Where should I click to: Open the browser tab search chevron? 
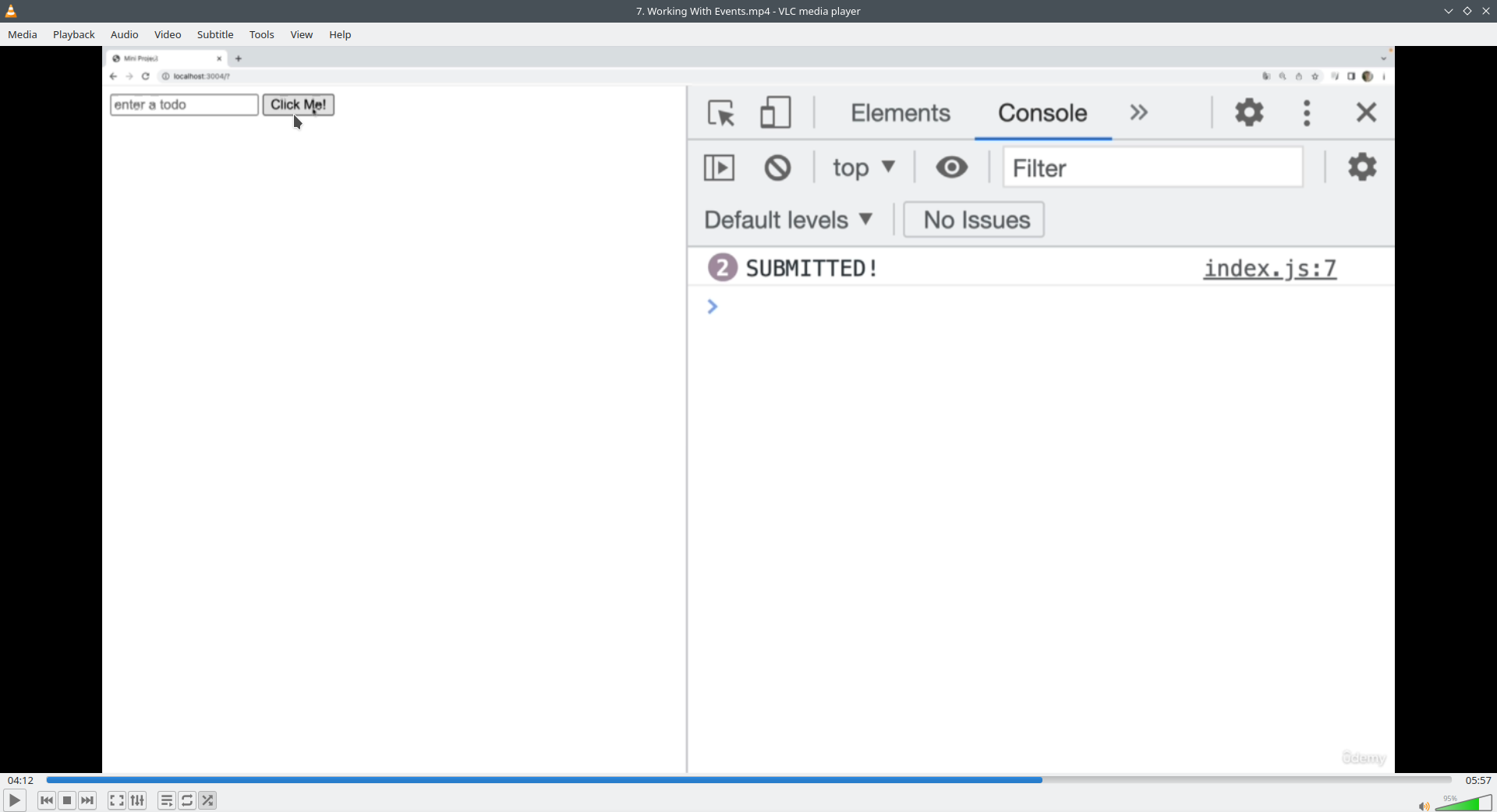pyautogui.click(x=1384, y=58)
